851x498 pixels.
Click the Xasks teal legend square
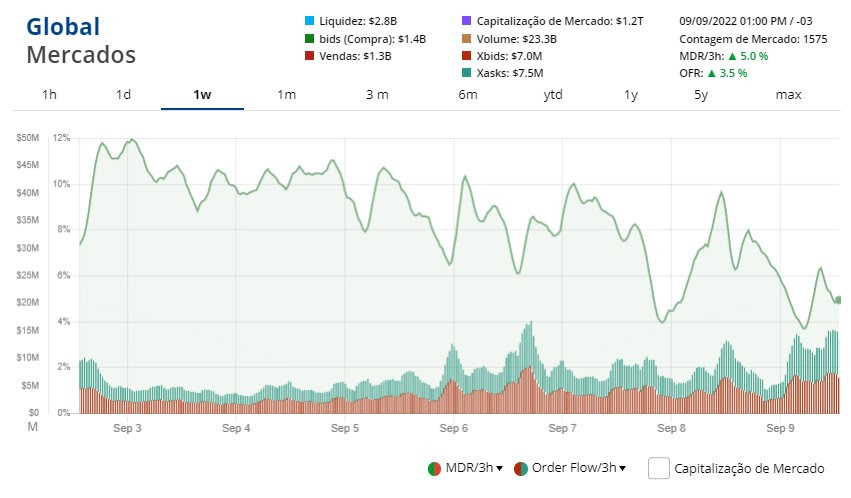[468, 73]
